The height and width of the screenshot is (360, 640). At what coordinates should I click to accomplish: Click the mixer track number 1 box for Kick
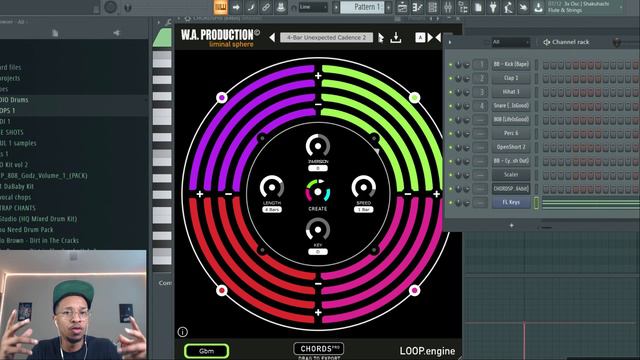click(480, 64)
